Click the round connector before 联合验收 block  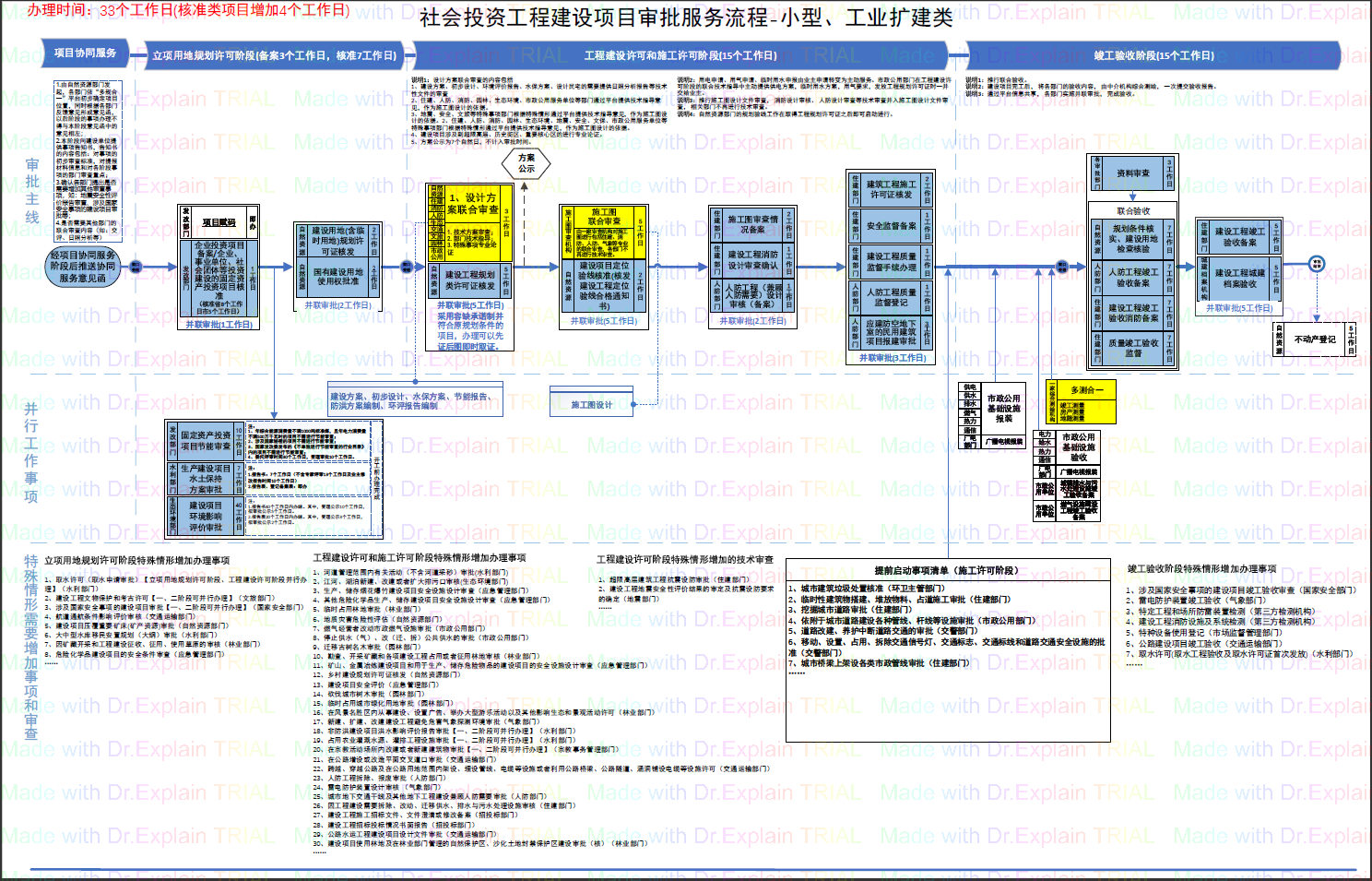tap(1064, 268)
